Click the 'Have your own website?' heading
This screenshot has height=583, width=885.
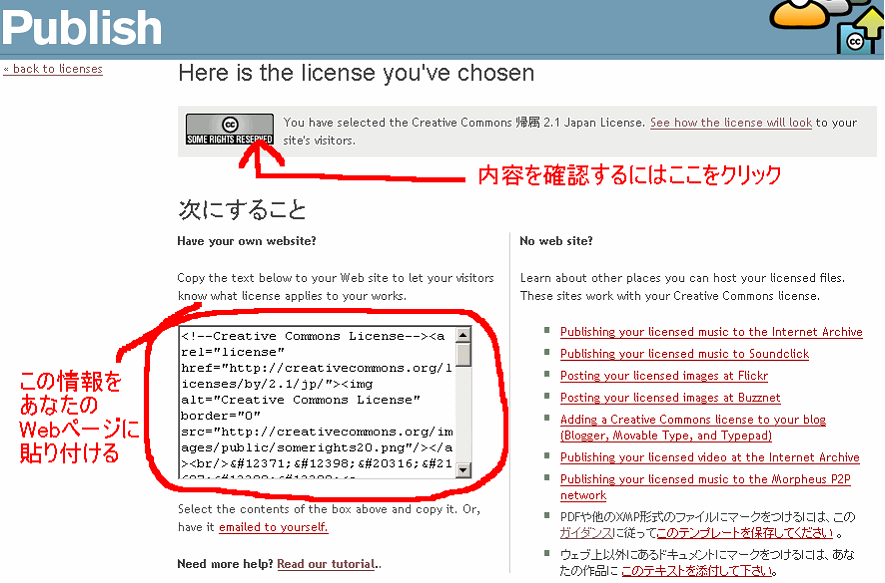(247, 241)
